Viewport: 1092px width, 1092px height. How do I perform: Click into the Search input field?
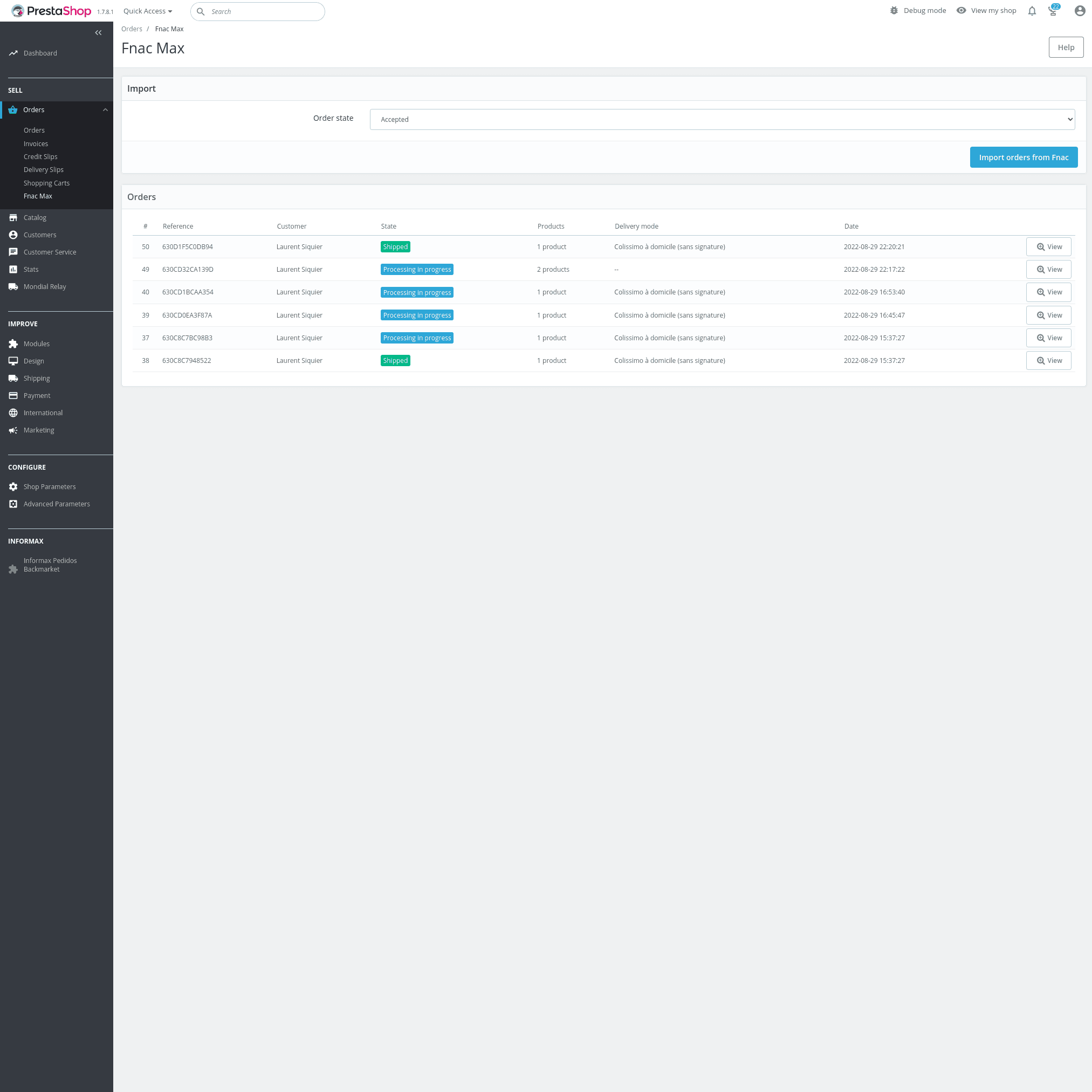tap(263, 12)
